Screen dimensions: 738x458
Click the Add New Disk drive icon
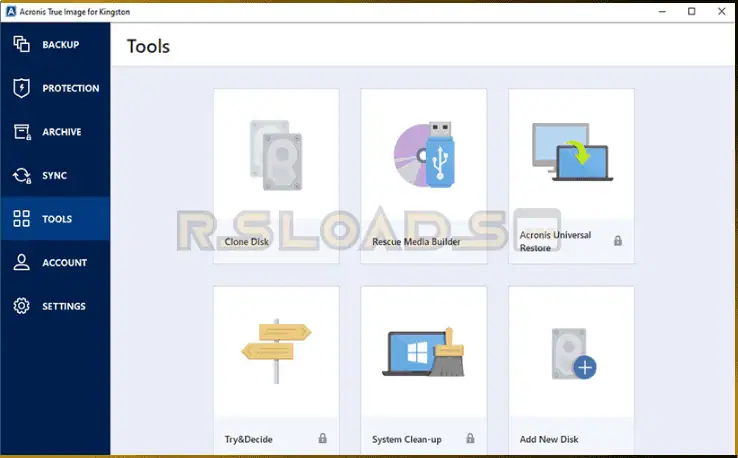click(x=573, y=354)
